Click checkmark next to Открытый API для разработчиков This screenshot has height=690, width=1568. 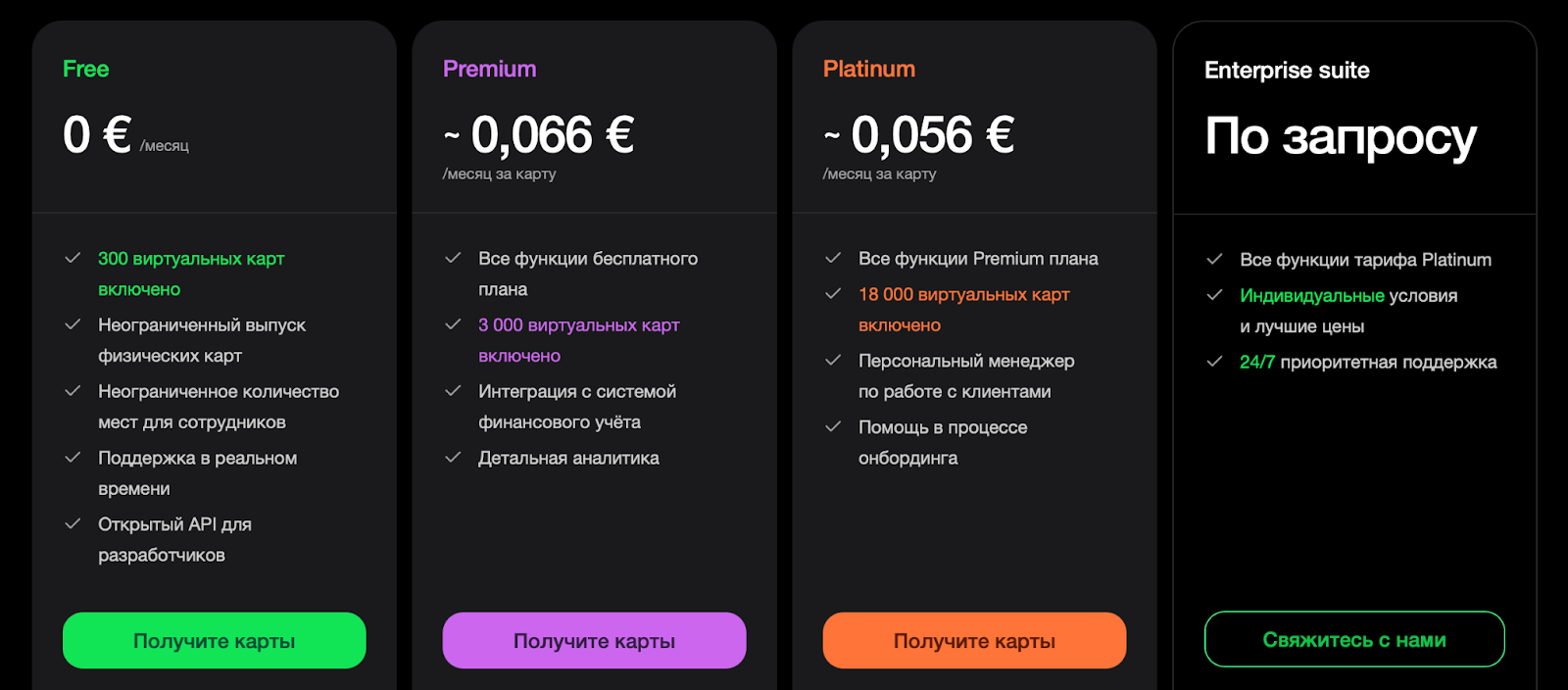[73, 523]
